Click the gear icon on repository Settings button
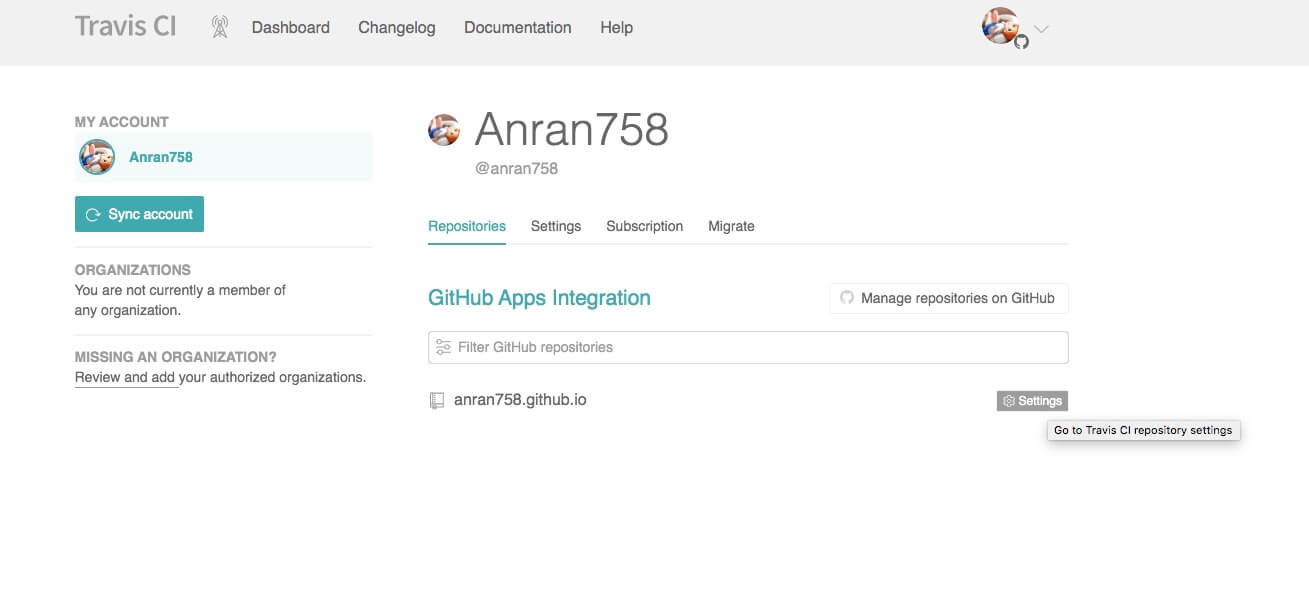The width and height of the screenshot is (1309, 605). pyautogui.click(x=1009, y=401)
